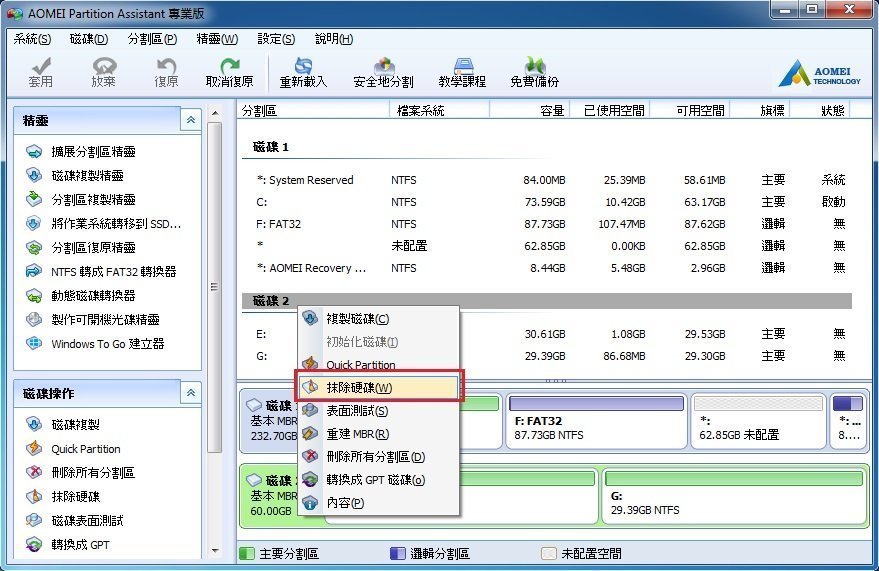The width and height of the screenshot is (879, 571).
Task: Sort by the 容量 column header
Action: pos(529,110)
